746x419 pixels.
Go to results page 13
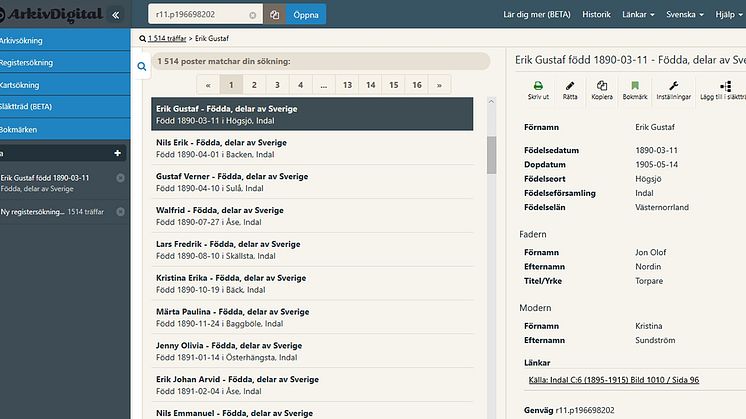(x=347, y=85)
